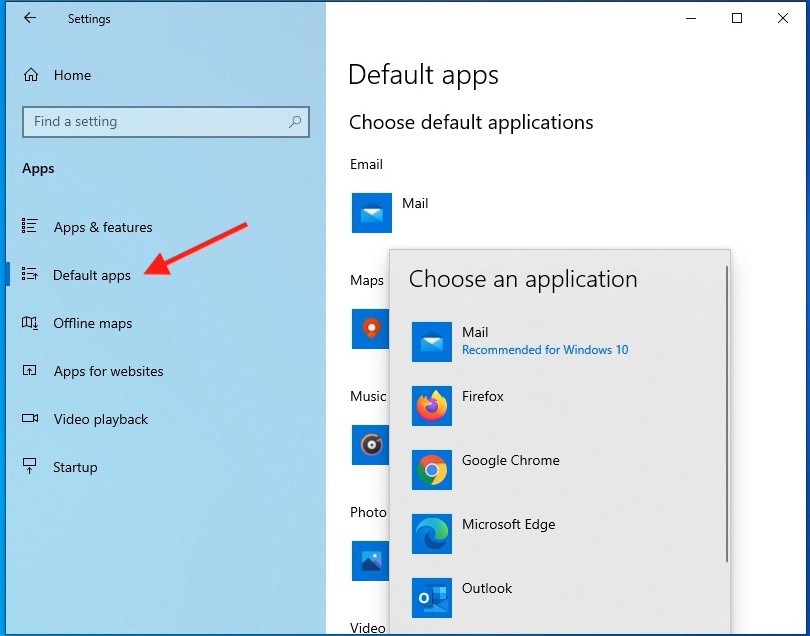
Task: Click the back arrow in Settings
Action: click(30, 18)
